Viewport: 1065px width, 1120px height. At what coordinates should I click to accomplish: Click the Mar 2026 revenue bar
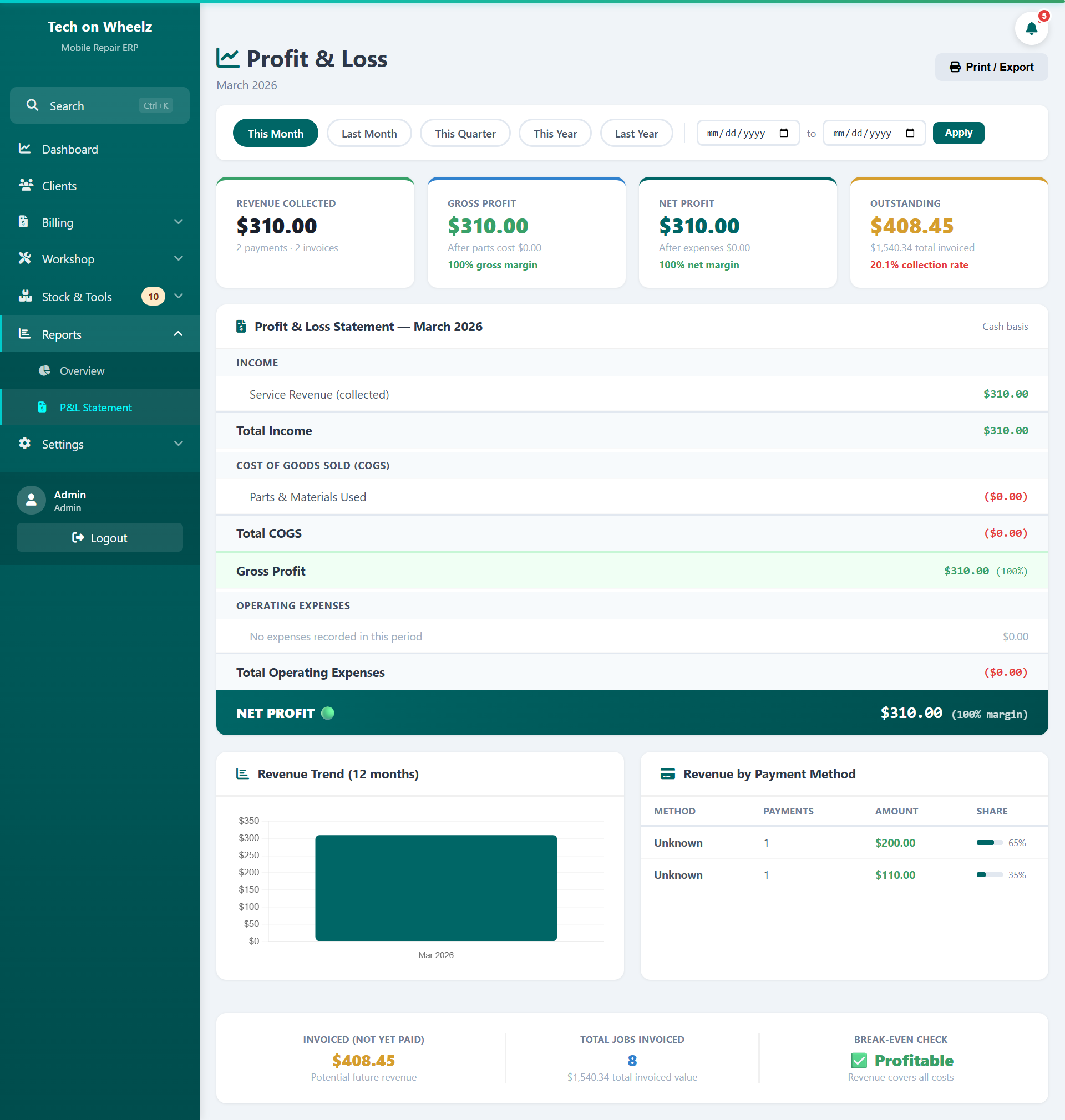(x=436, y=887)
